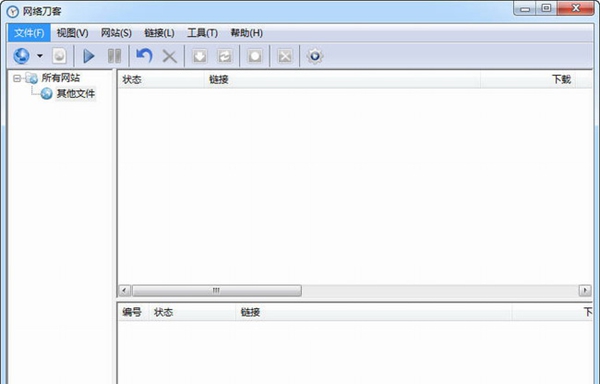Image resolution: width=600 pixels, height=384 pixels.
Task: Click the blue undo arrow icon
Action: point(144,56)
